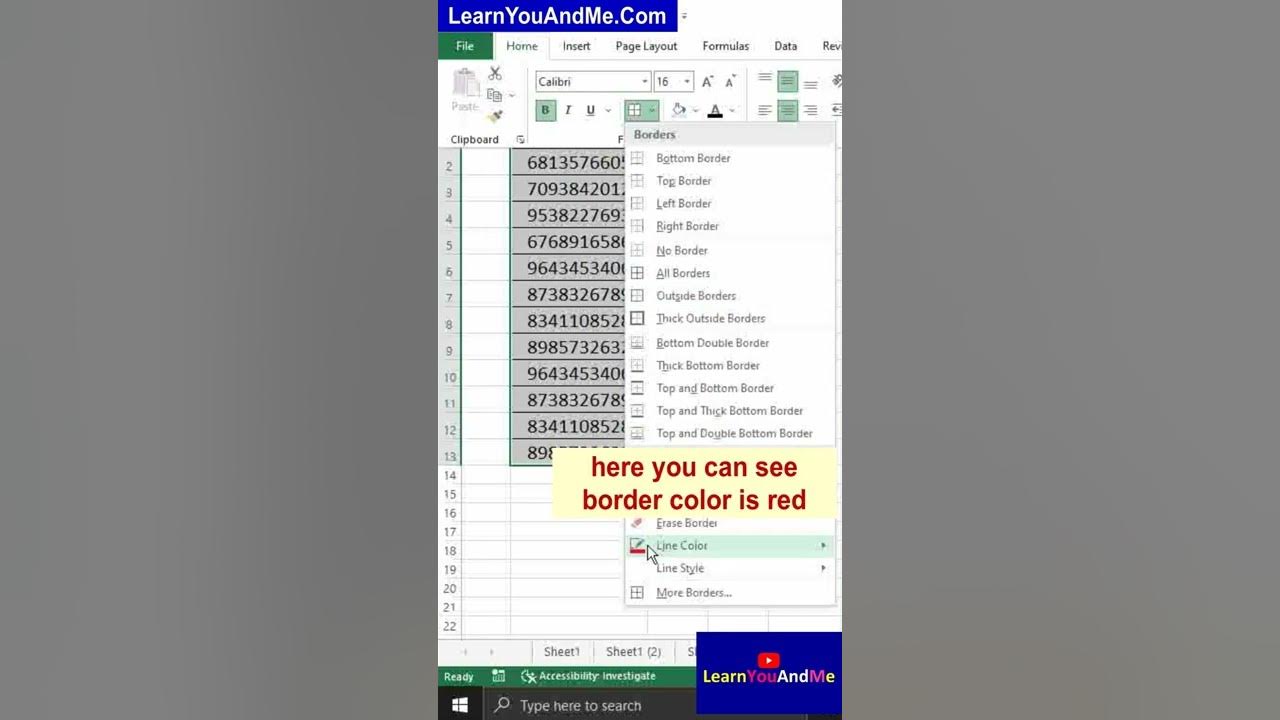Click the Copy icon
This screenshot has width=1280, height=720.
tap(494, 95)
